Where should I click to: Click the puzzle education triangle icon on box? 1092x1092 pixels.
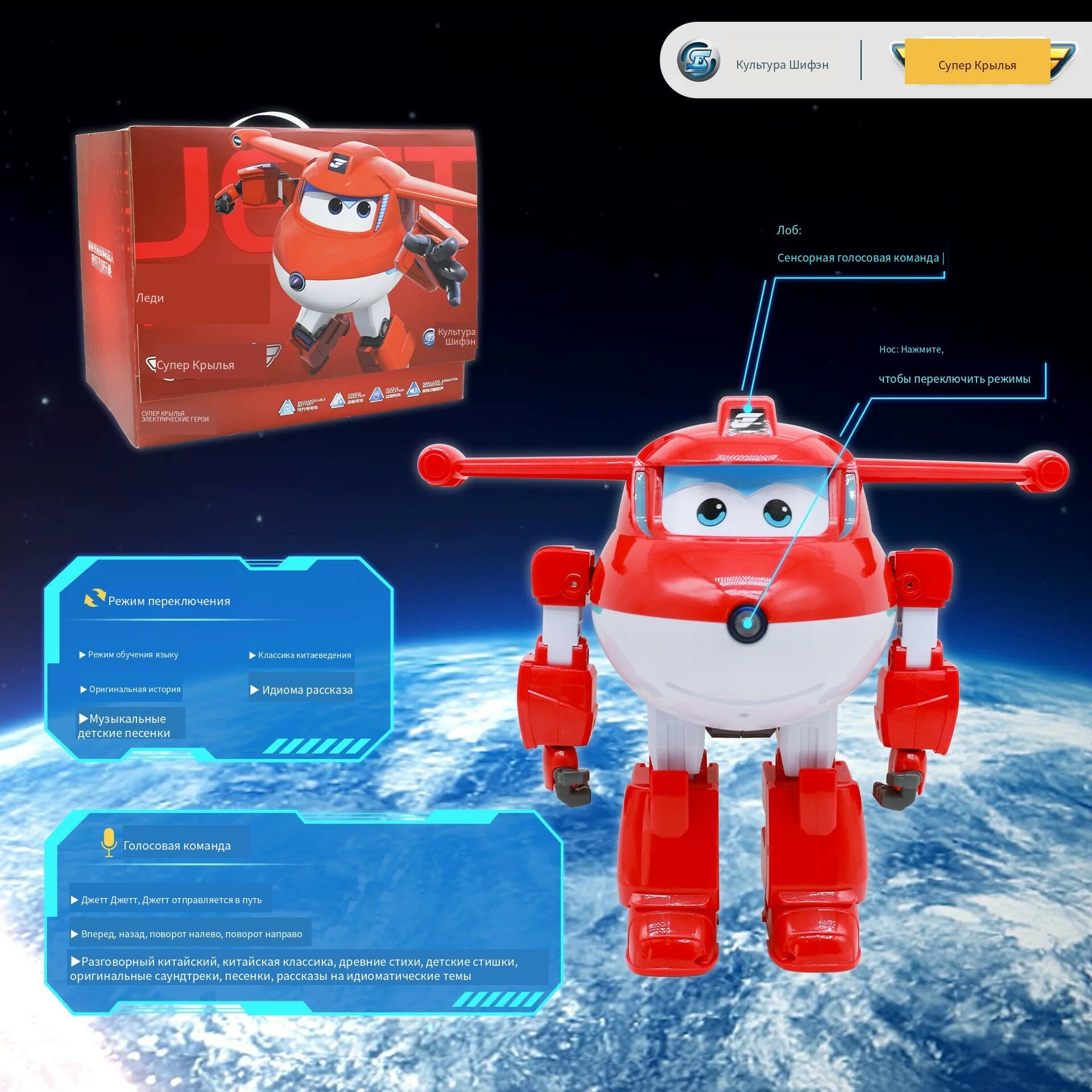tap(377, 395)
